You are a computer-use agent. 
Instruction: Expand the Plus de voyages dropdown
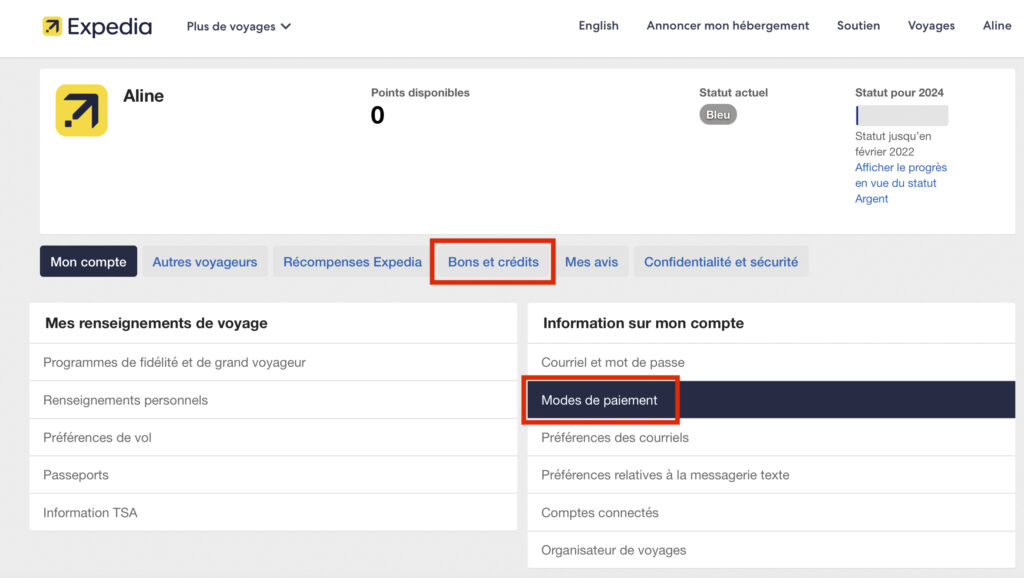(x=238, y=26)
